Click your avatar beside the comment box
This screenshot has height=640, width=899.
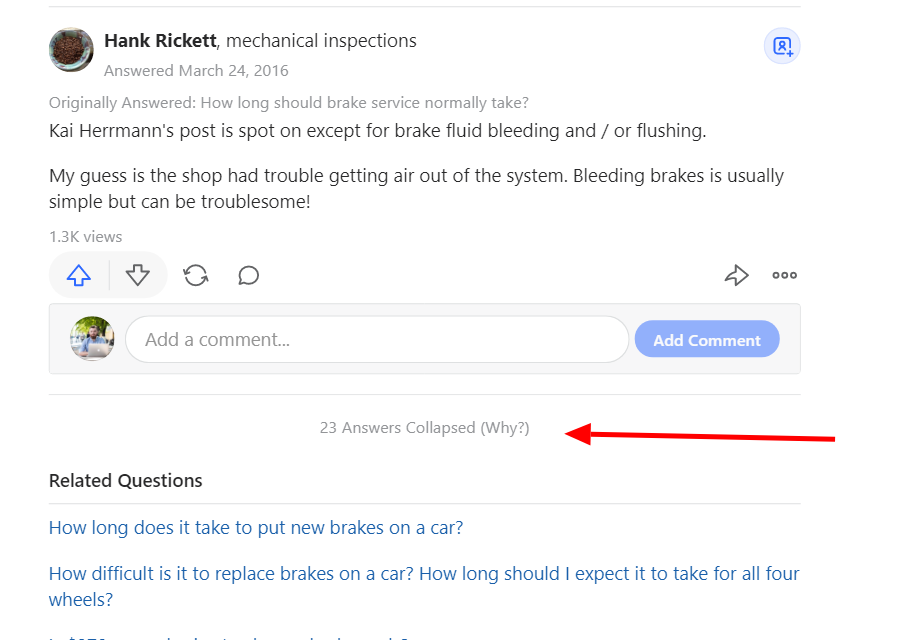[92, 340]
